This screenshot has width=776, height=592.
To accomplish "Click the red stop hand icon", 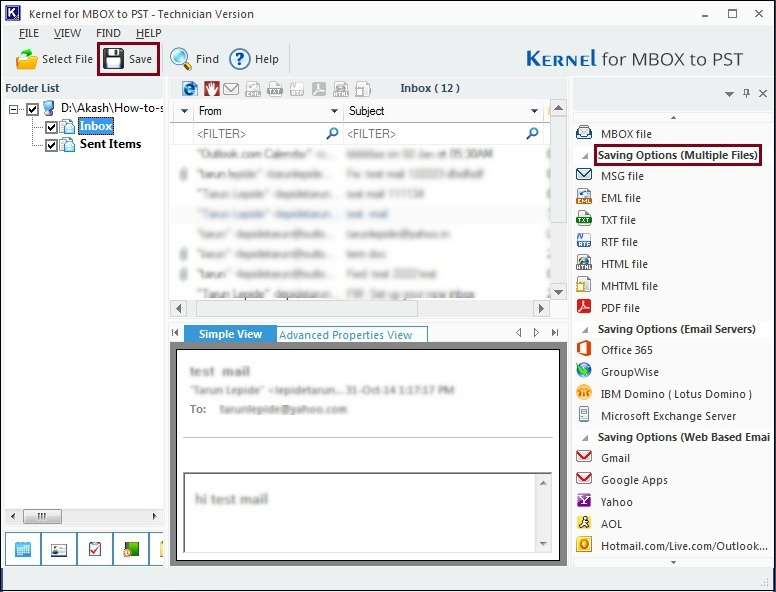I will pyautogui.click(x=212, y=89).
